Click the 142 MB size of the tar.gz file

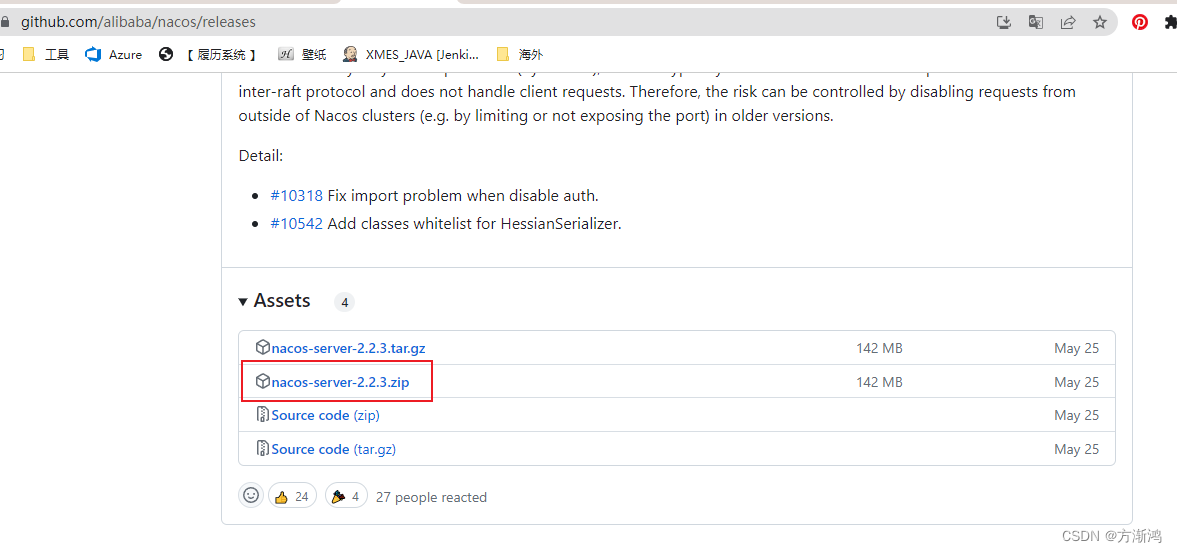(879, 348)
